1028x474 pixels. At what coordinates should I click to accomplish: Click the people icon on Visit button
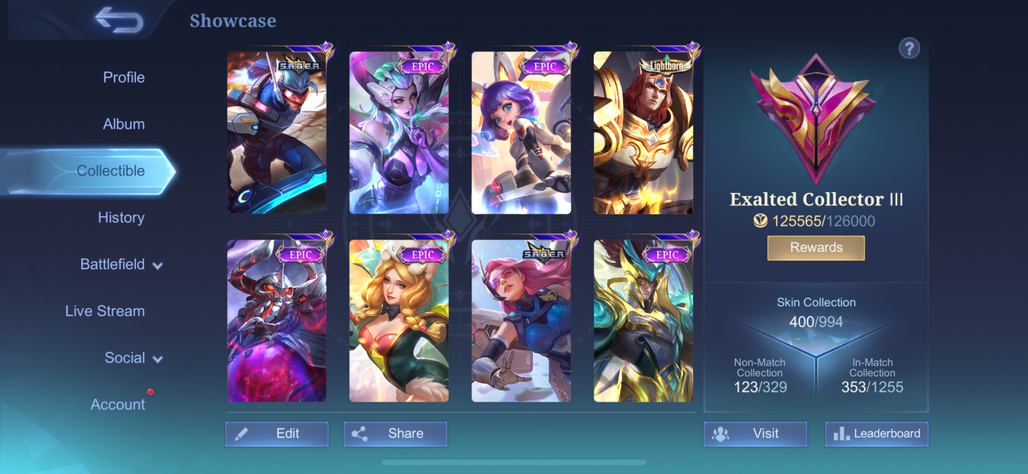721,434
